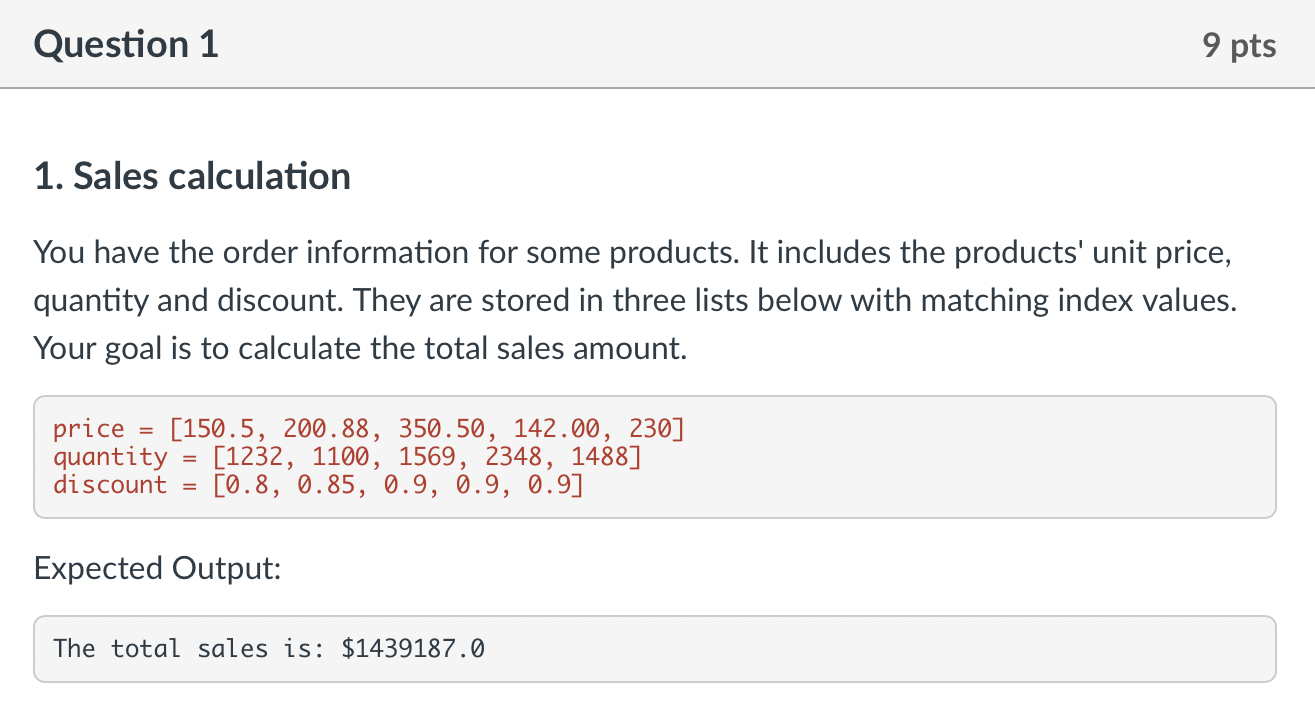Click the word "discount" in the code block
This screenshot has width=1315, height=719.
[x=110, y=485]
